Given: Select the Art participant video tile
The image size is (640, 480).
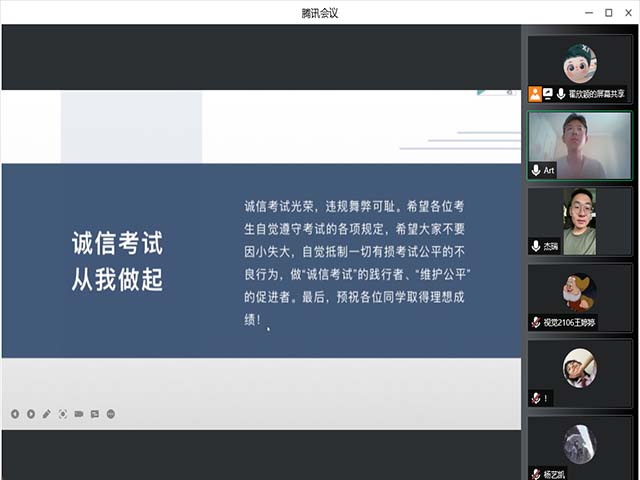Looking at the screenshot, I should [x=580, y=146].
